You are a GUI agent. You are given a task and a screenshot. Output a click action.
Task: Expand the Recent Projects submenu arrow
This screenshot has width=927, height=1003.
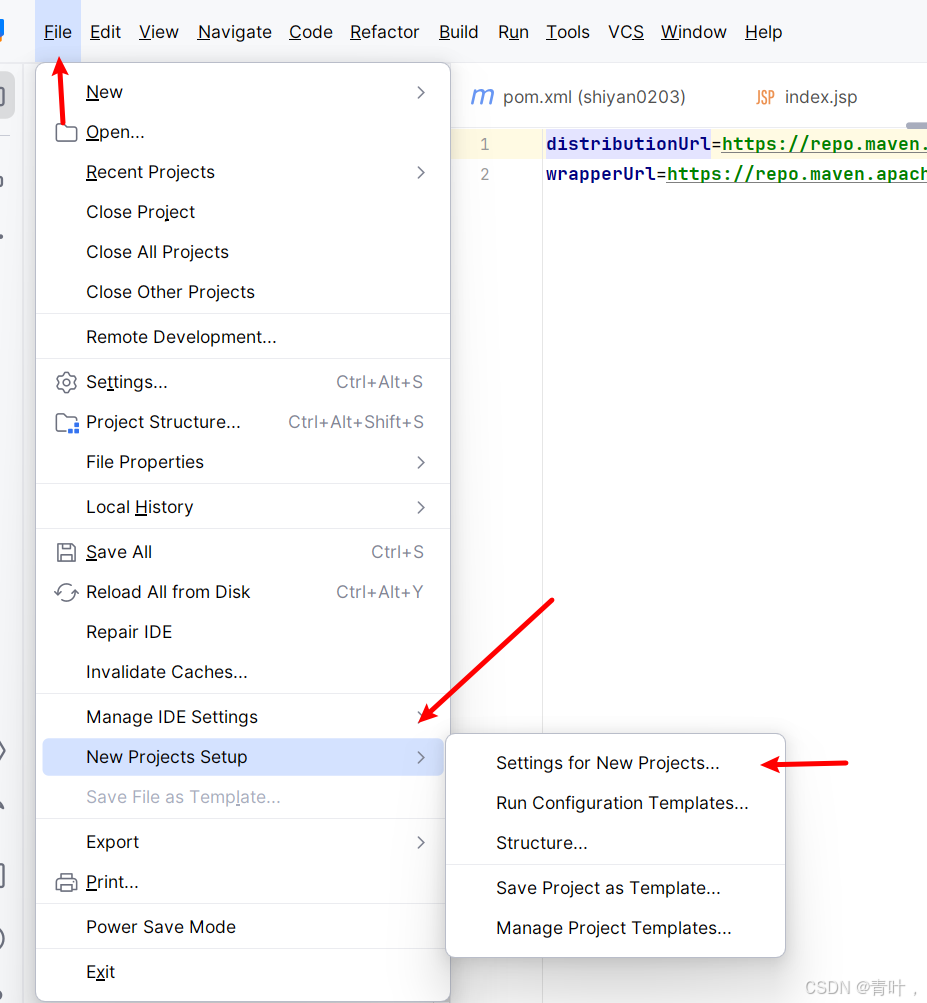(420, 173)
